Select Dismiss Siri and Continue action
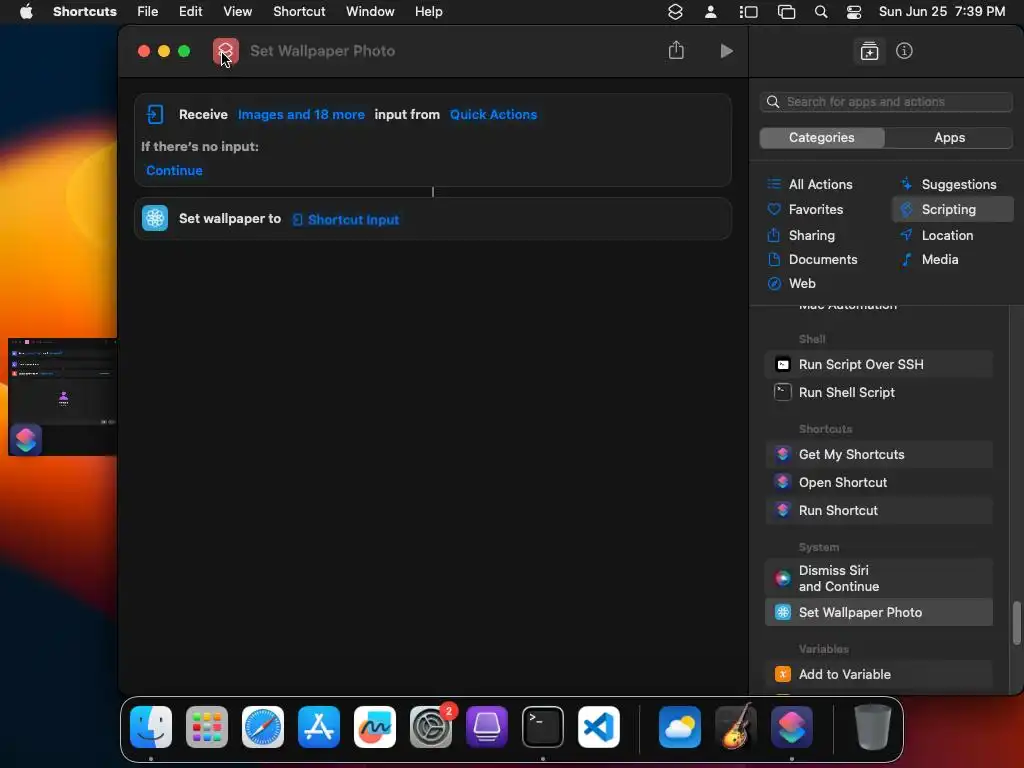Image resolution: width=1024 pixels, height=768 pixels. coord(878,578)
